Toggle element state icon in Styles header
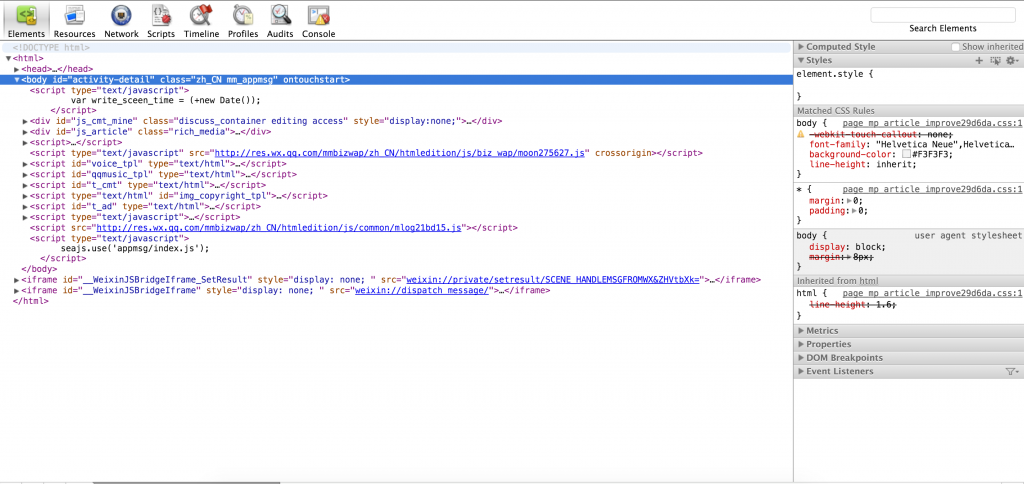1024x484 pixels. (995, 60)
